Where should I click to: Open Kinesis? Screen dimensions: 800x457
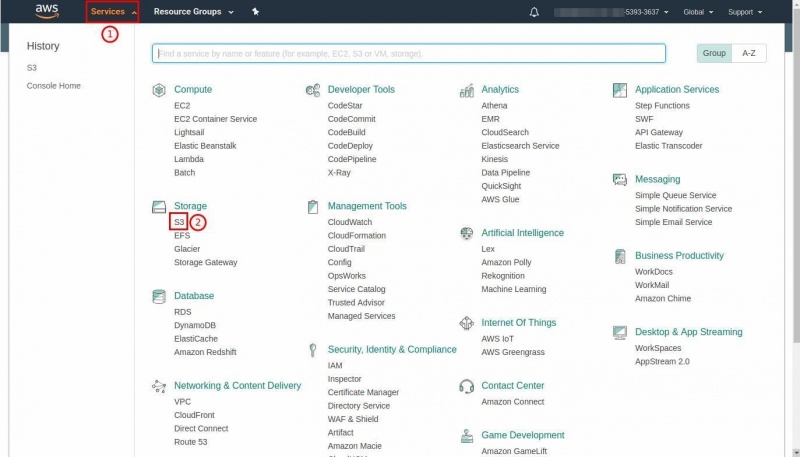click(494, 159)
